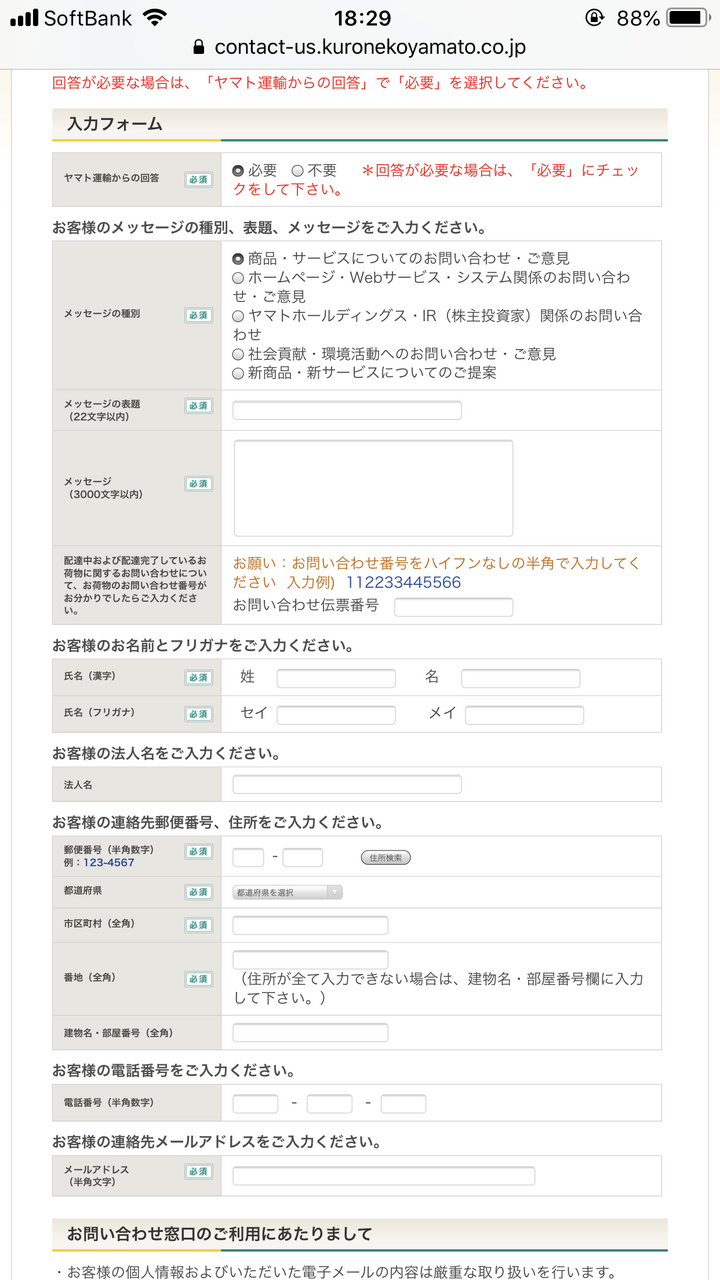Tap the lock icon beside the URL

pyautogui.click(x=197, y=46)
